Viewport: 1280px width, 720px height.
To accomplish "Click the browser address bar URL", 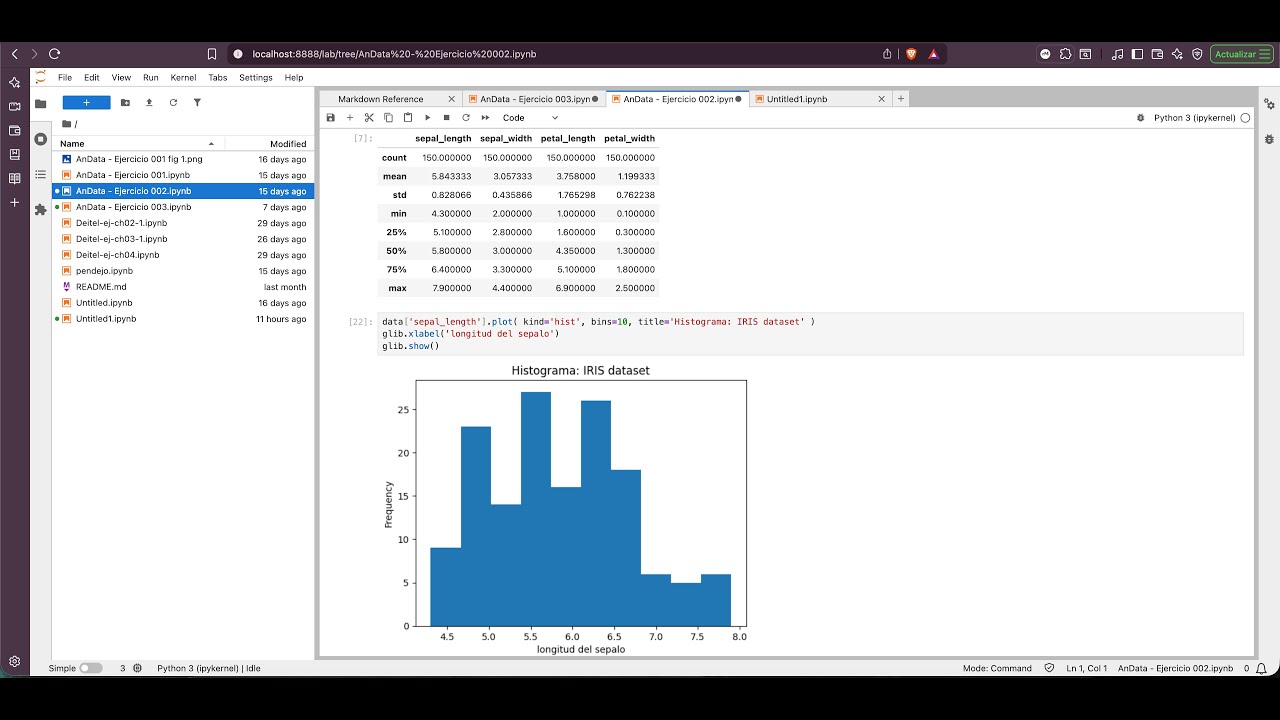I will 394,54.
